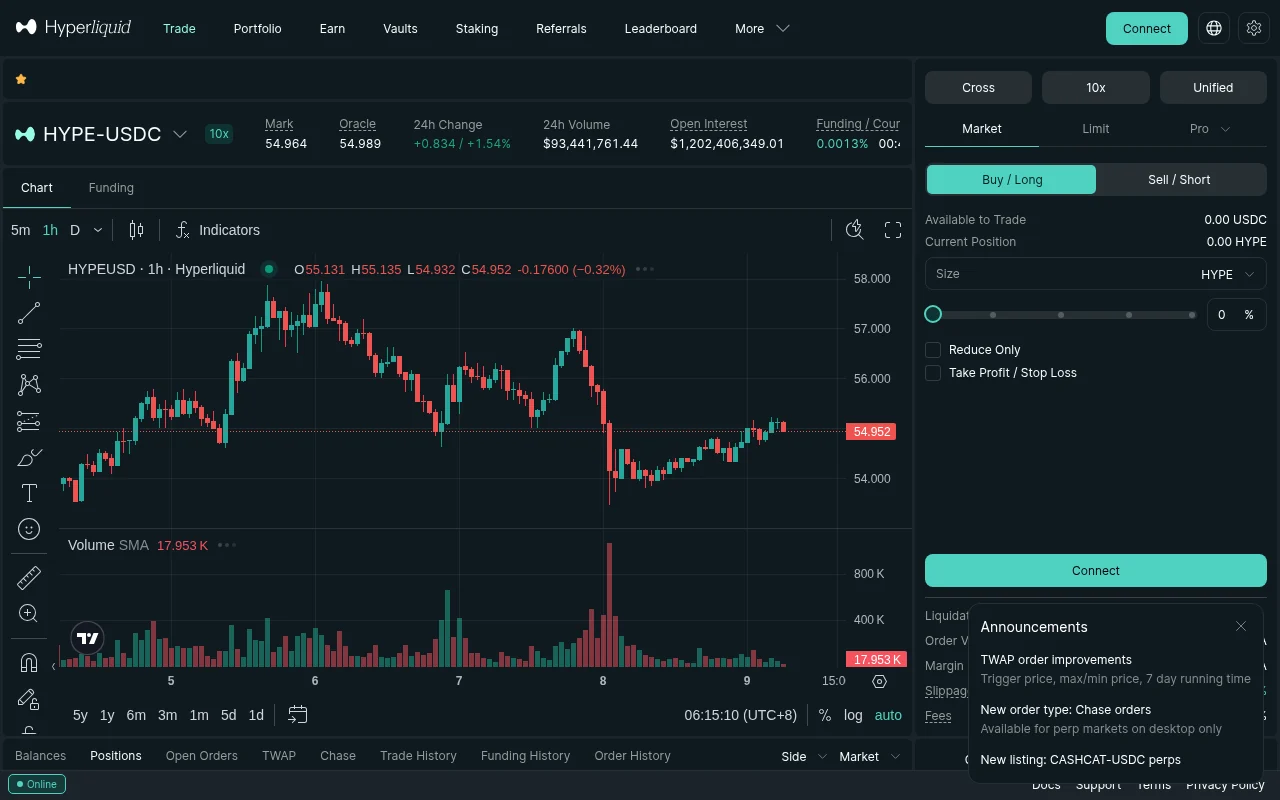This screenshot has height=800, width=1280.
Task: Open the Fibonacci retracement tool
Action: 29,349
